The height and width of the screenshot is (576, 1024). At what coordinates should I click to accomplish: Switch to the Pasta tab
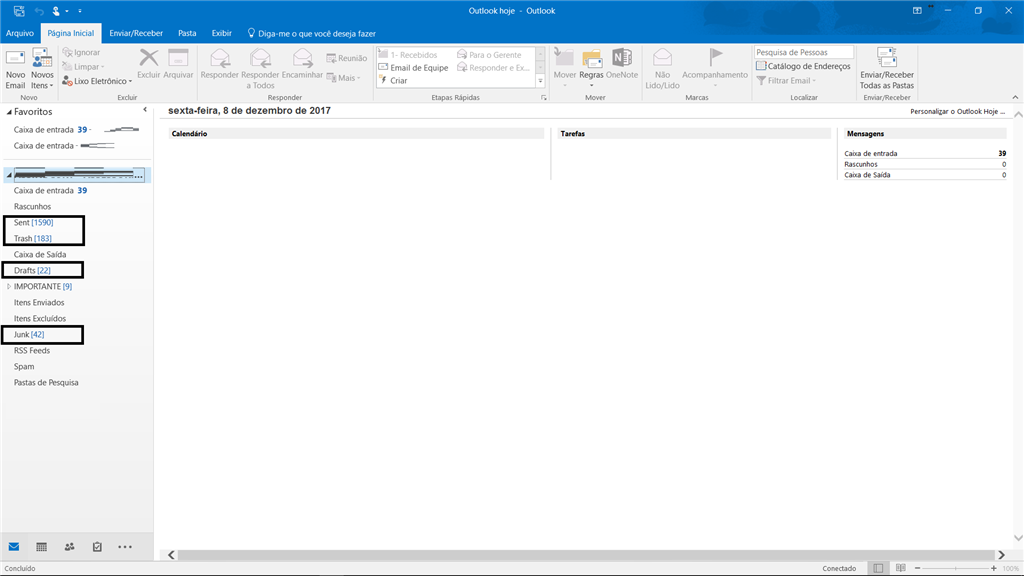click(x=187, y=33)
